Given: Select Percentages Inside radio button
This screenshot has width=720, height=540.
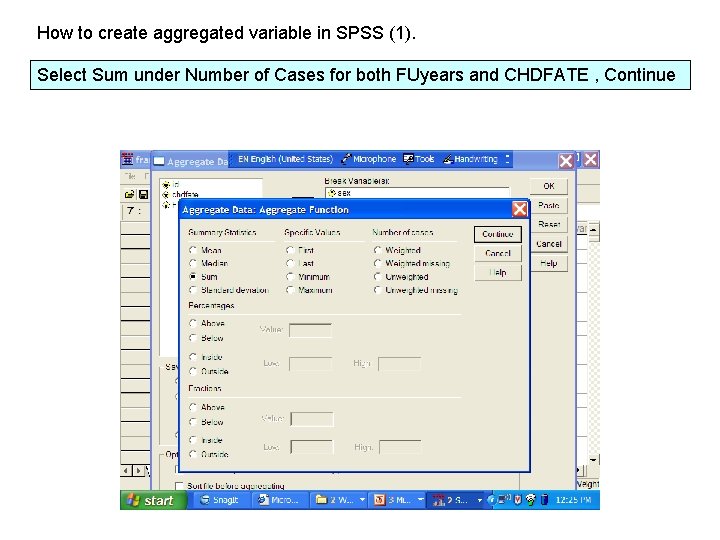Looking at the screenshot, I should pos(193,357).
